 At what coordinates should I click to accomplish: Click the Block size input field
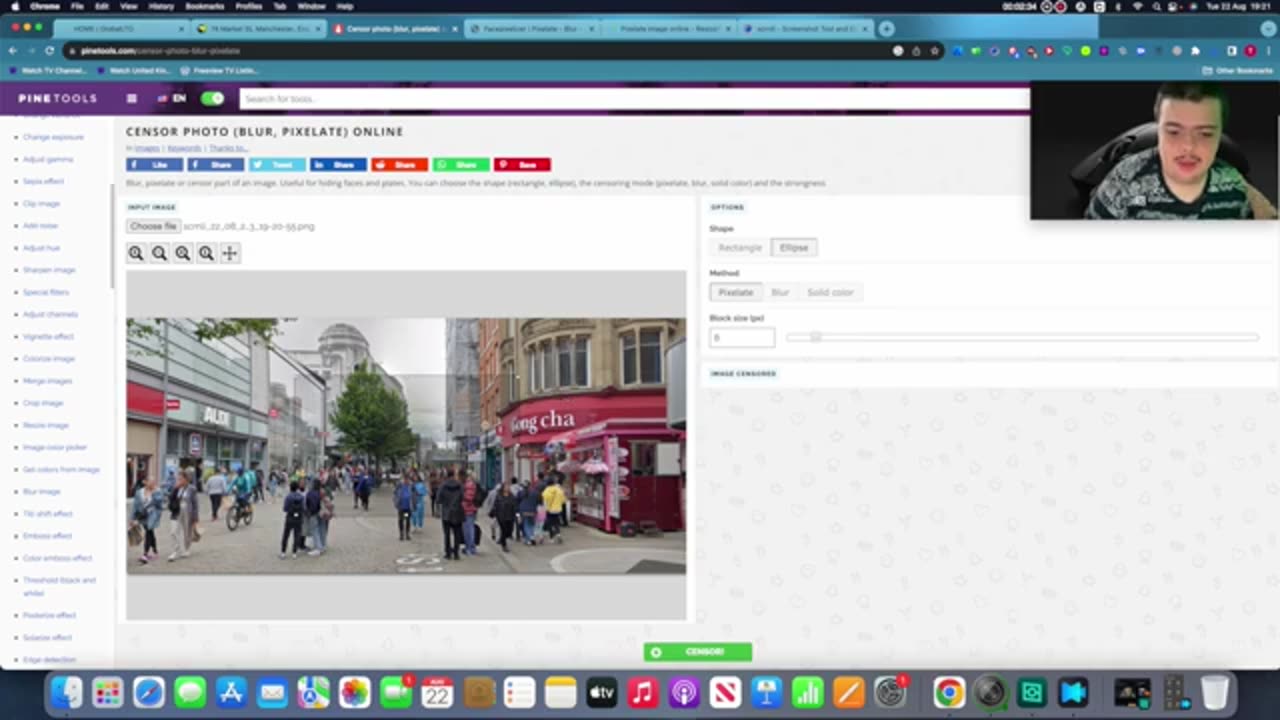(742, 338)
